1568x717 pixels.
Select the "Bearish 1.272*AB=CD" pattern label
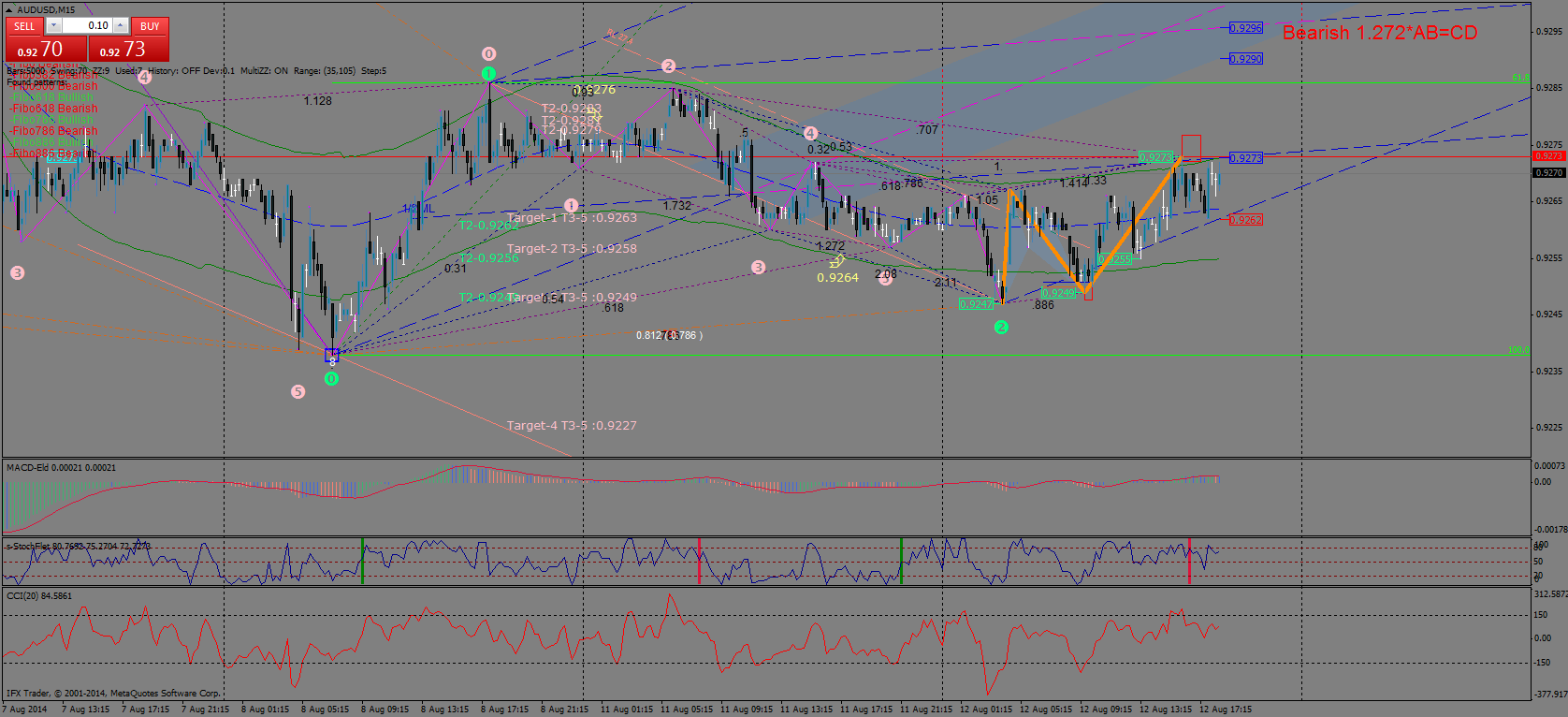pyautogui.click(x=1380, y=33)
